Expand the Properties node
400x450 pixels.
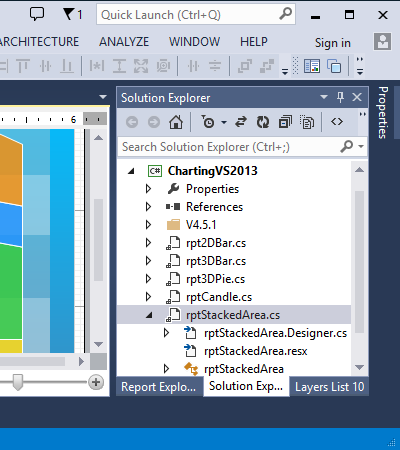(148, 189)
